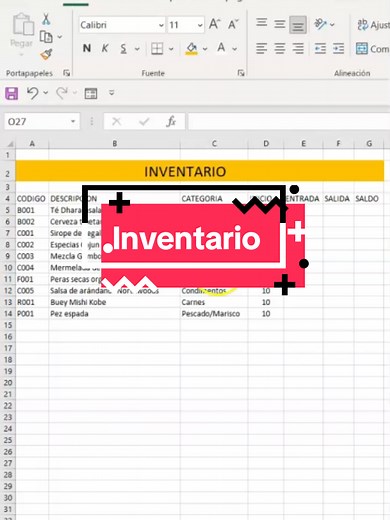The height and width of the screenshot is (520, 390).
Task: Open the font size 11 dropdown
Action: click(200, 25)
